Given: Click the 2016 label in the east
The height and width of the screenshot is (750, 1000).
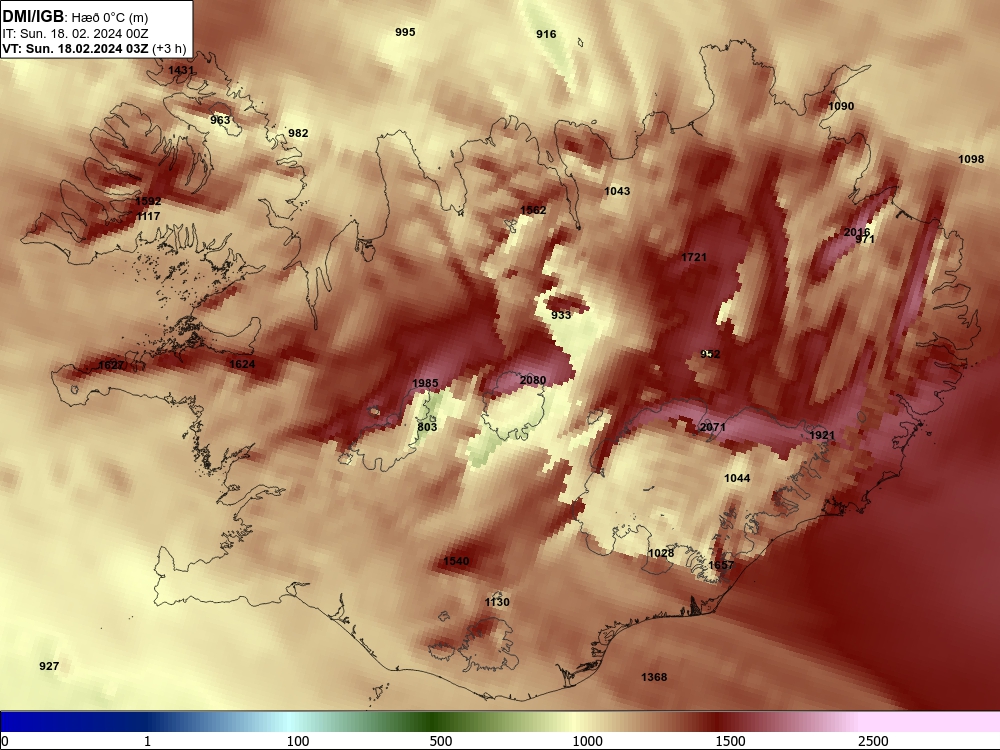Looking at the screenshot, I should [x=857, y=232].
